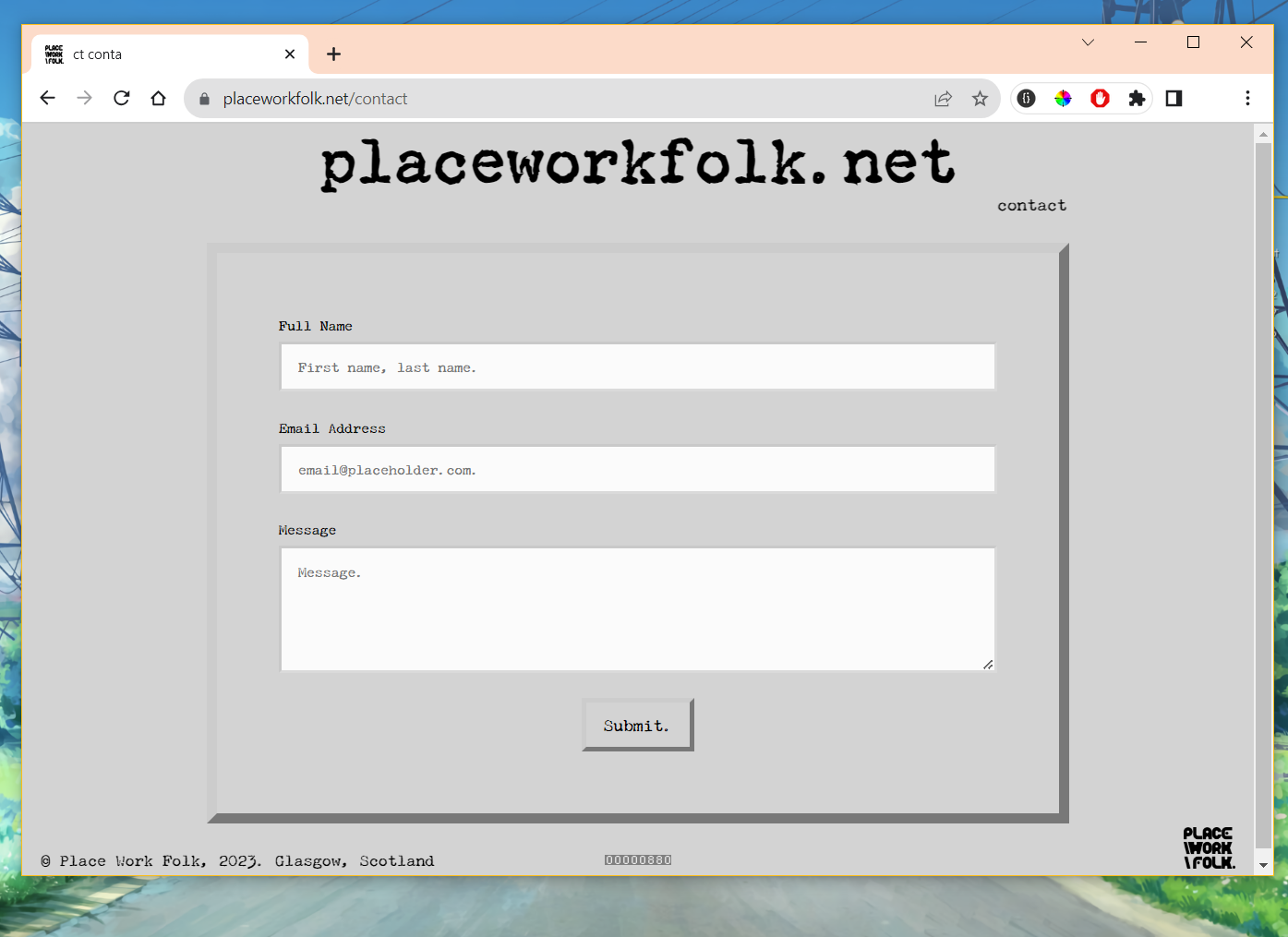This screenshot has height=937, width=1288.
Task: Open the colorful color wheel extension
Action: click(x=1063, y=99)
